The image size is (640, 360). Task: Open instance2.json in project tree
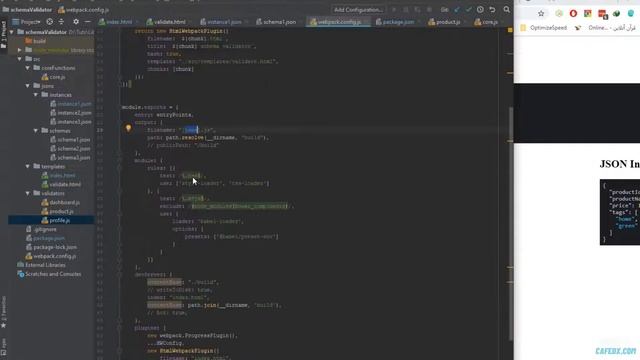(x=70, y=113)
